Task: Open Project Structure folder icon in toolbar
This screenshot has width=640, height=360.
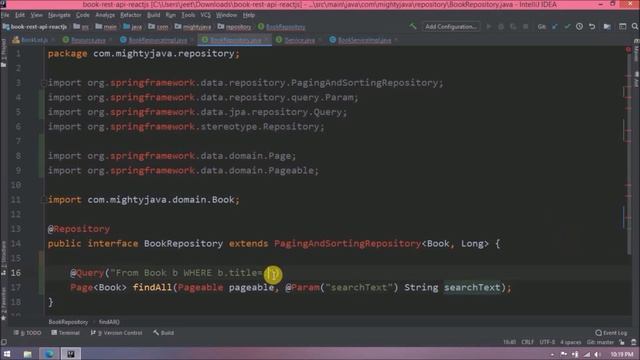Action: pos(607,27)
